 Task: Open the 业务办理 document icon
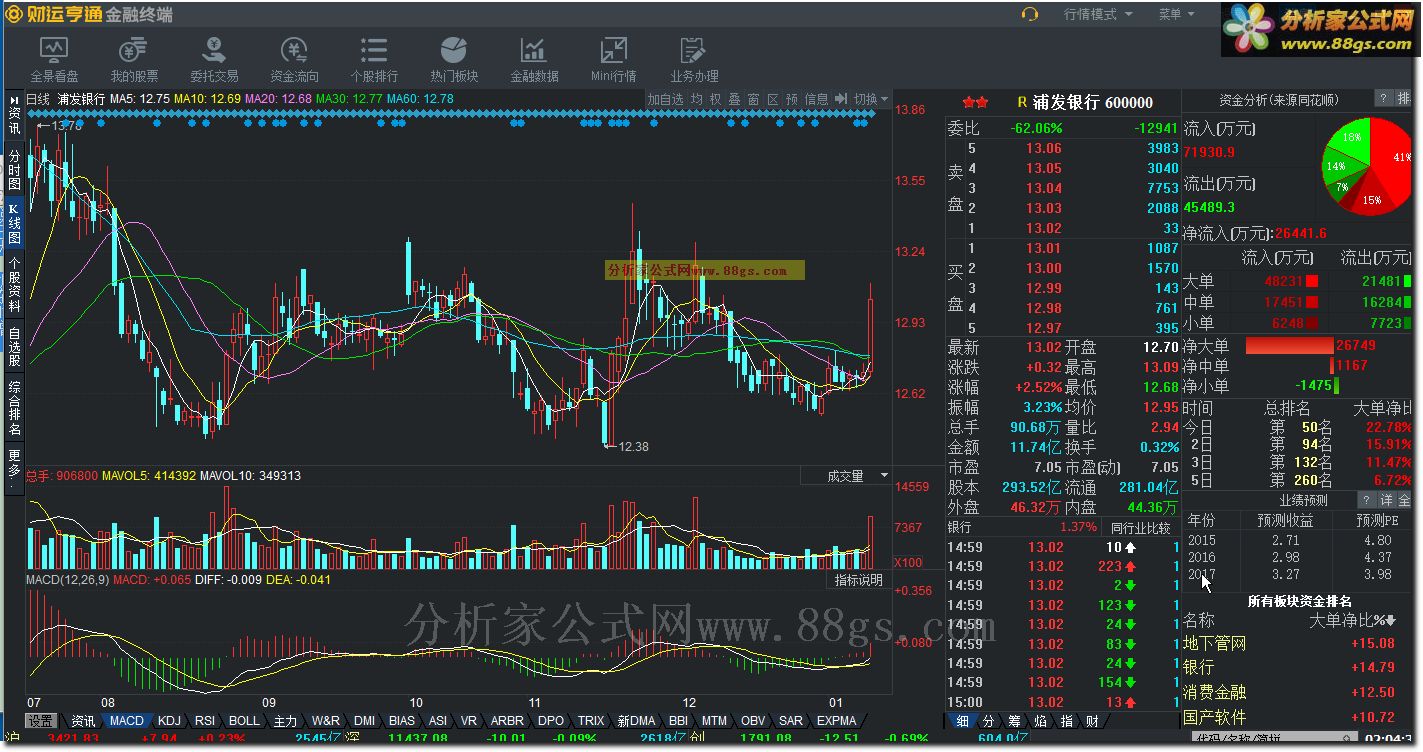coord(694,59)
